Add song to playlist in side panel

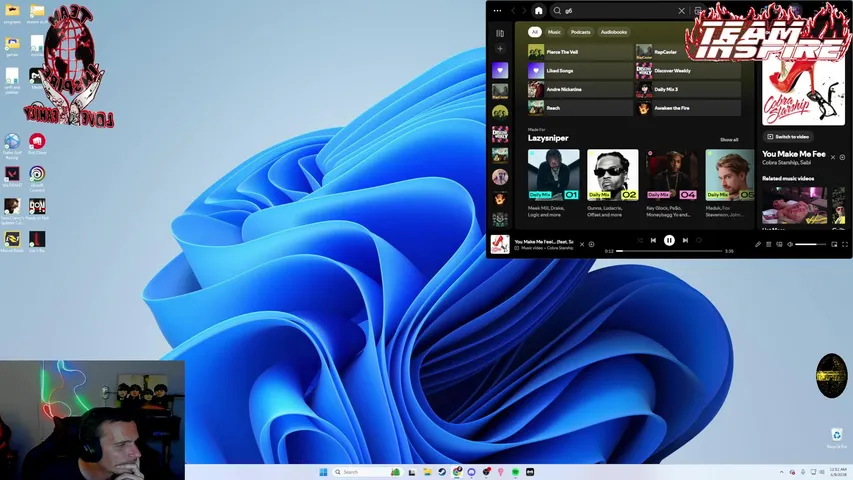click(x=842, y=157)
